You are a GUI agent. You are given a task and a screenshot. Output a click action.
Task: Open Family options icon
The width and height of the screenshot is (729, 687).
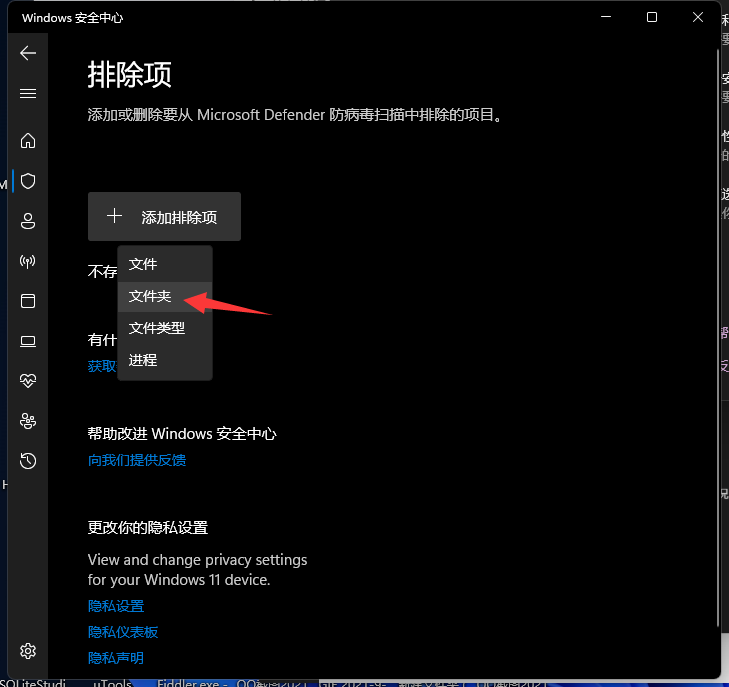click(28, 421)
